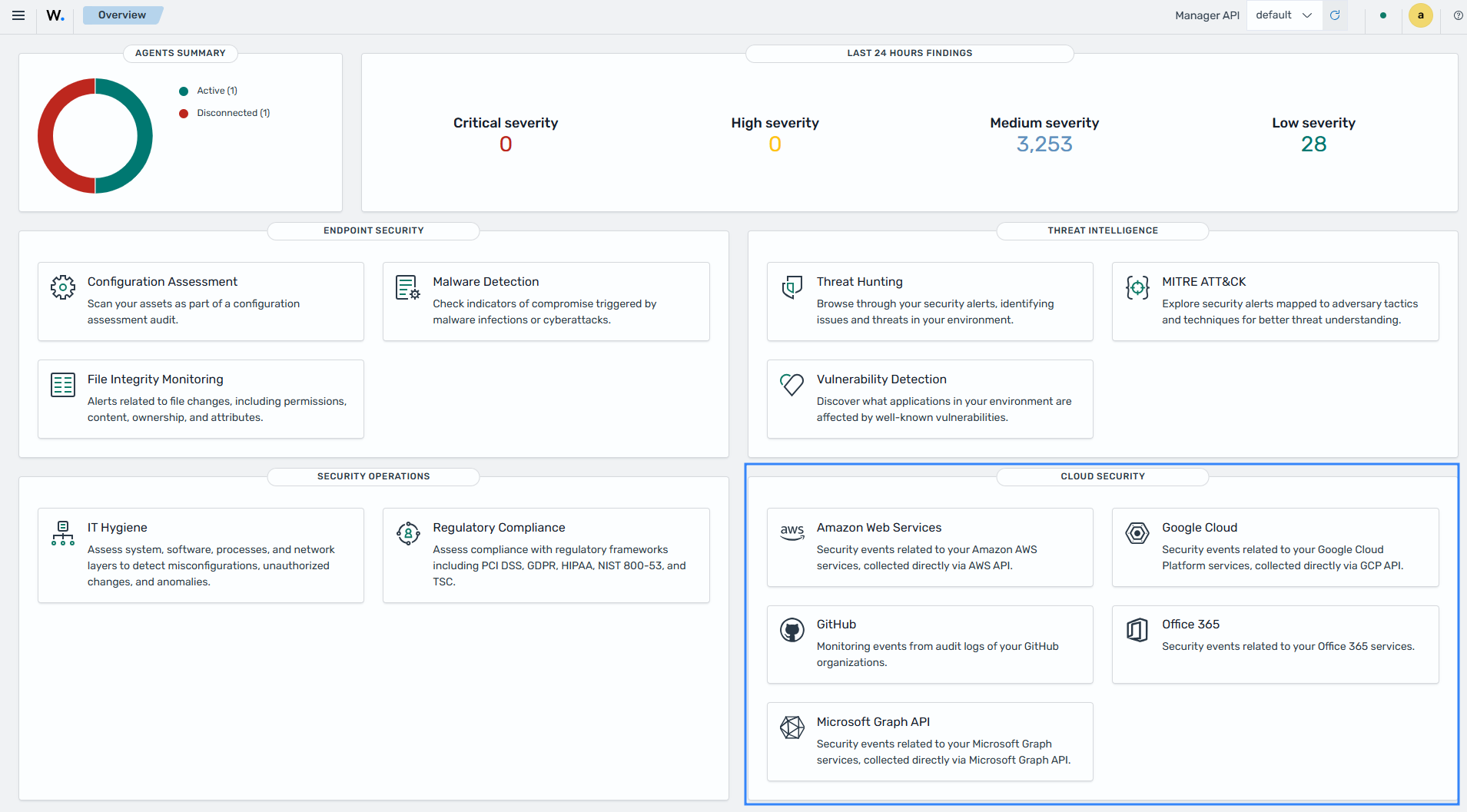Select the Overview breadcrumb tab
The image size is (1467, 812).
tap(122, 15)
